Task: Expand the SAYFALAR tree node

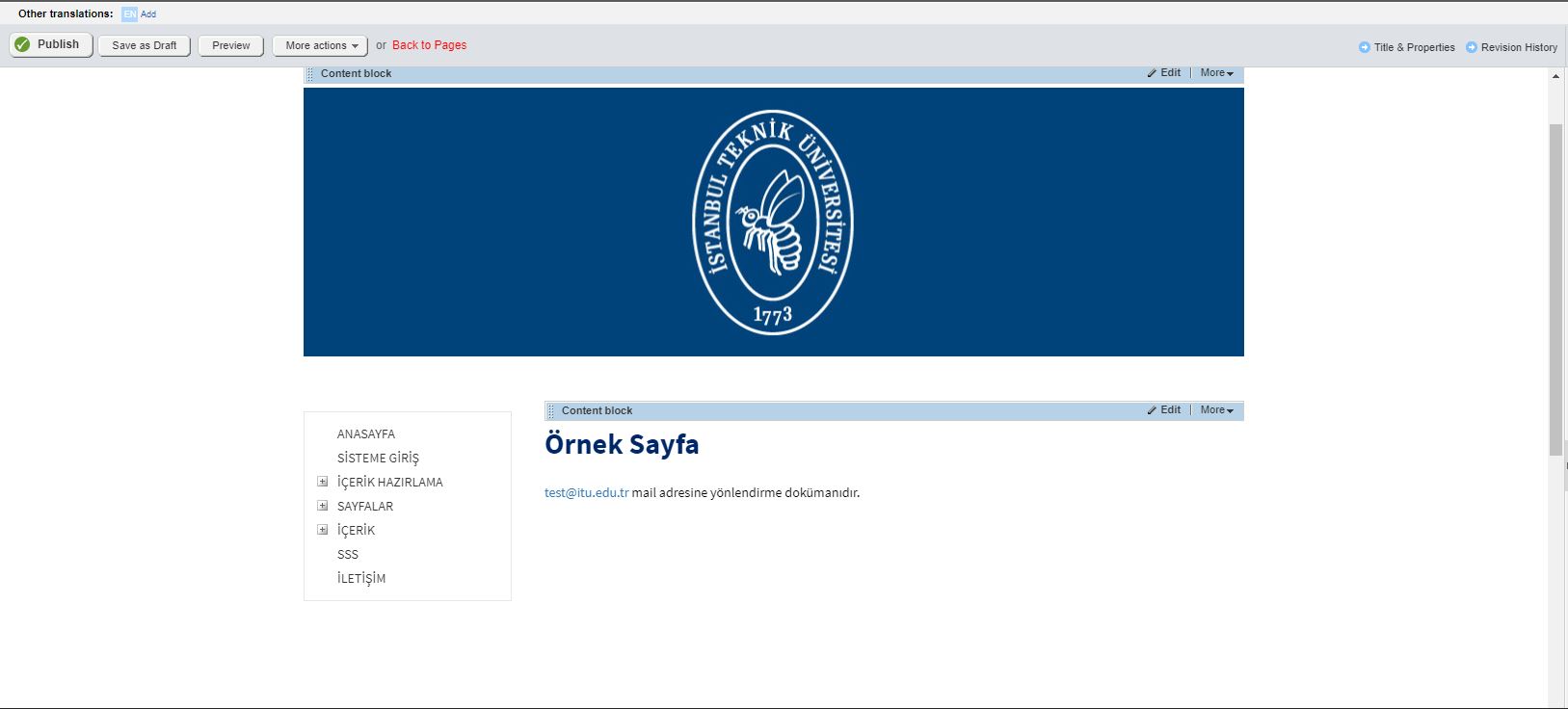Action: coord(323,506)
